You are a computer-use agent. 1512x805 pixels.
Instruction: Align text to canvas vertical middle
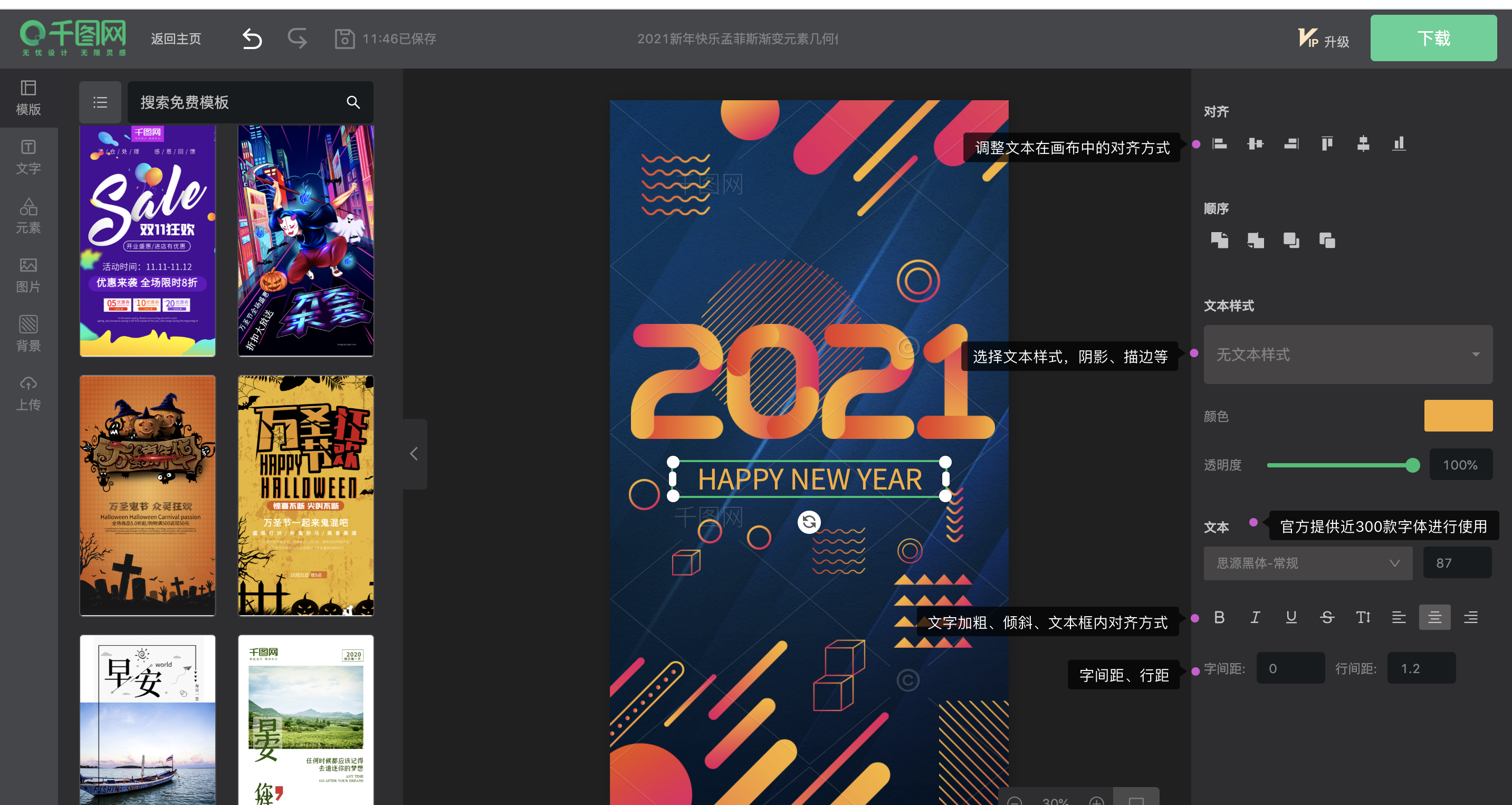(1363, 143)
